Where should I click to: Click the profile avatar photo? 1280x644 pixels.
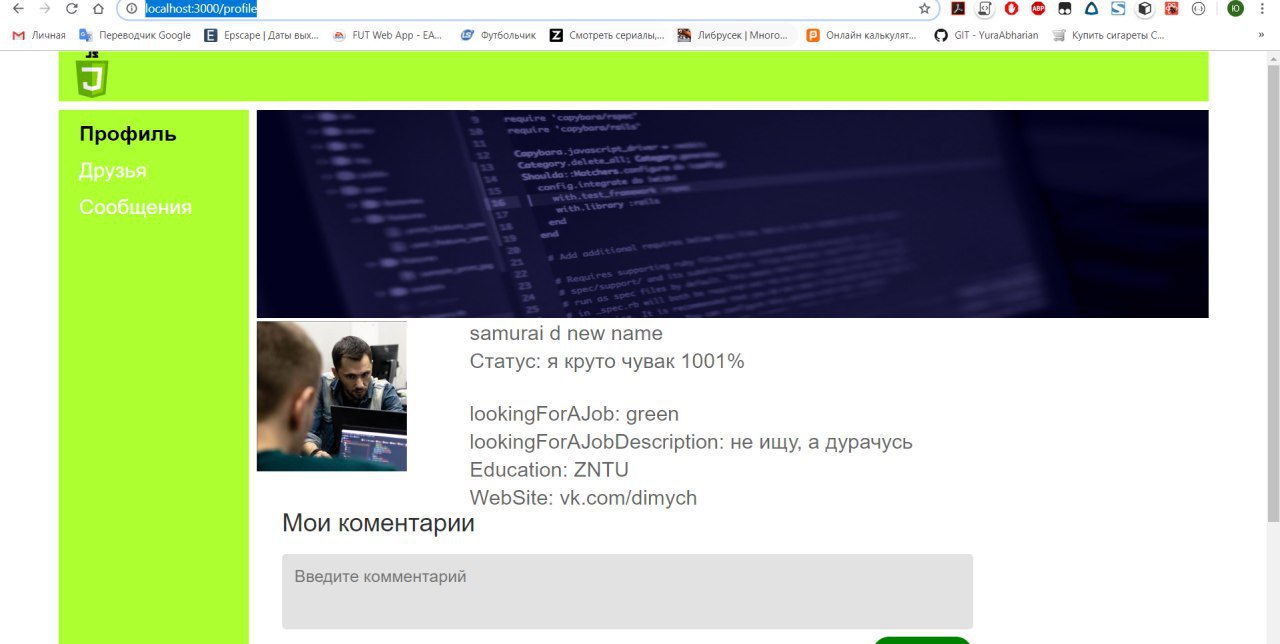pos(332,396)
